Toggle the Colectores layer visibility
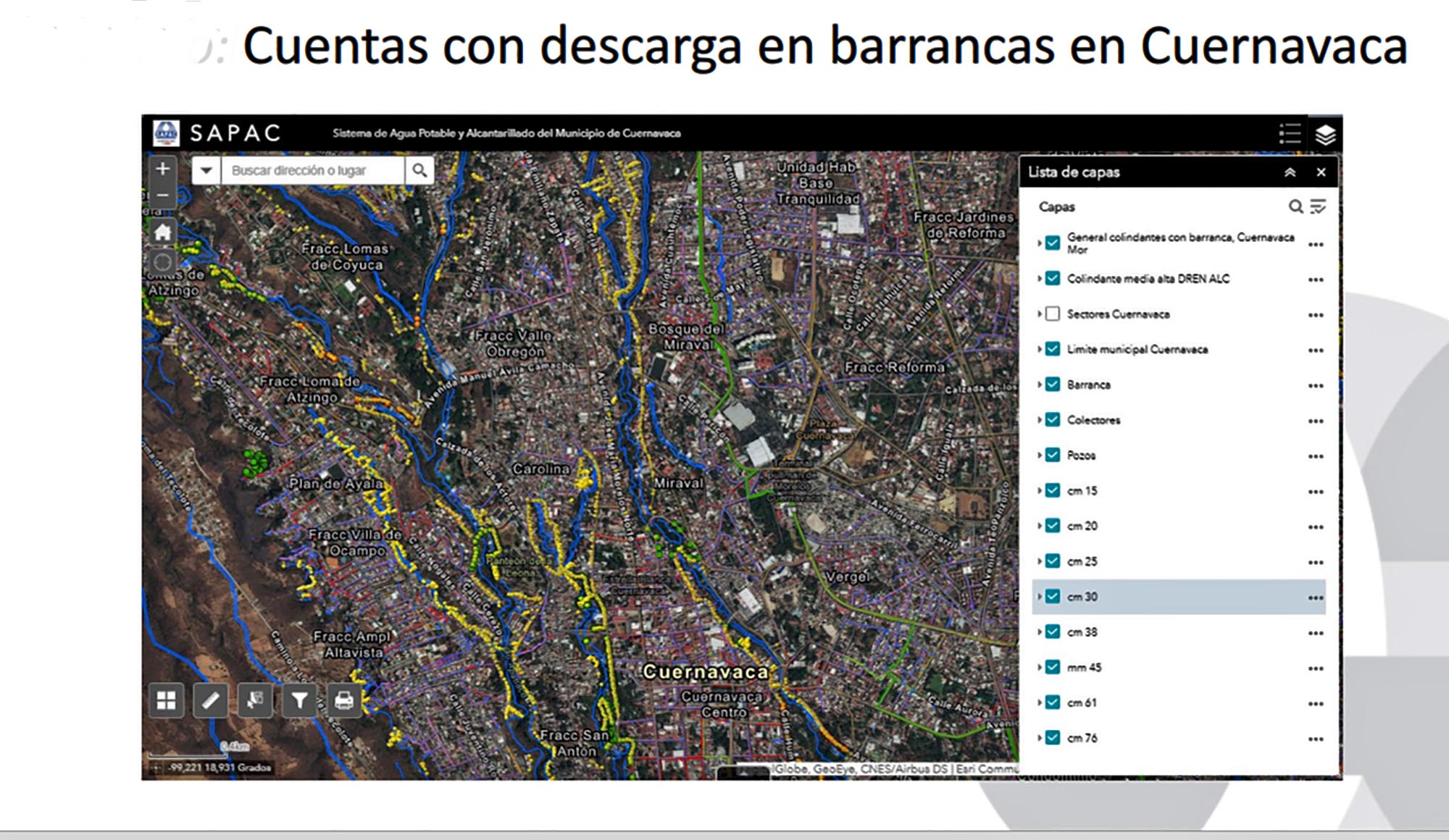The height and width of the screenshot is (840, 1449). (1053, 420)
